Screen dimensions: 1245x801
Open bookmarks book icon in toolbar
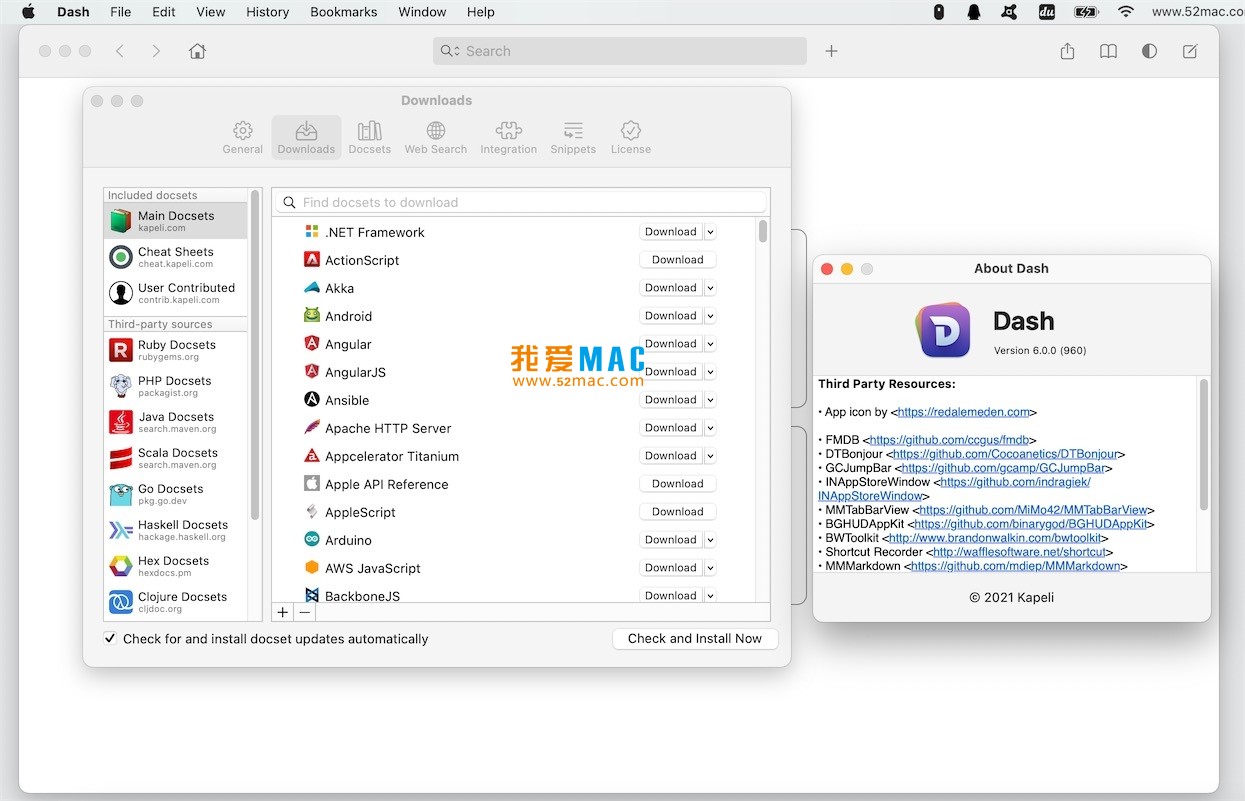1108,51
